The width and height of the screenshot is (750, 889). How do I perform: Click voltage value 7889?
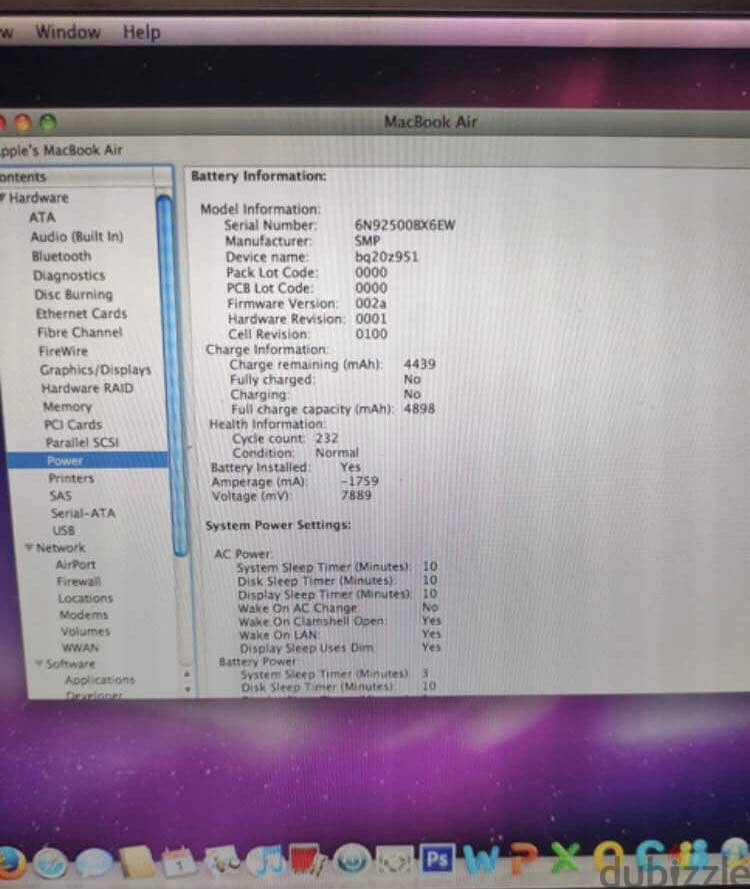(357, 495)
